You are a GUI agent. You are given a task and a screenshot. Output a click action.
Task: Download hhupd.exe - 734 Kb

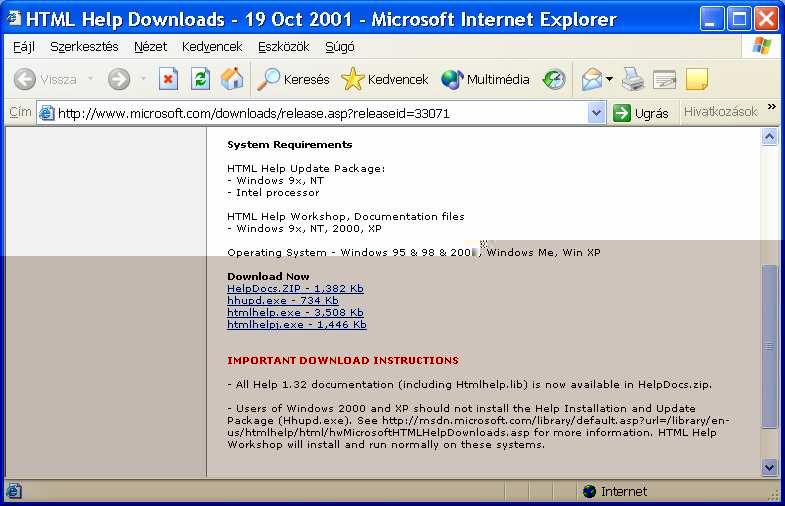(283, 301)
